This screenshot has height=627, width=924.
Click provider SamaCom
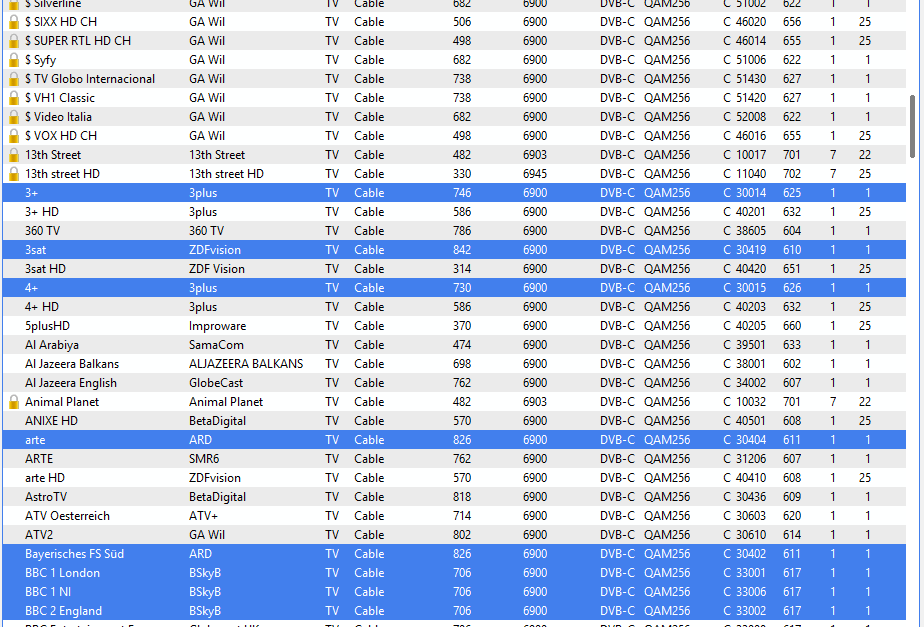[x=216, y=345]
